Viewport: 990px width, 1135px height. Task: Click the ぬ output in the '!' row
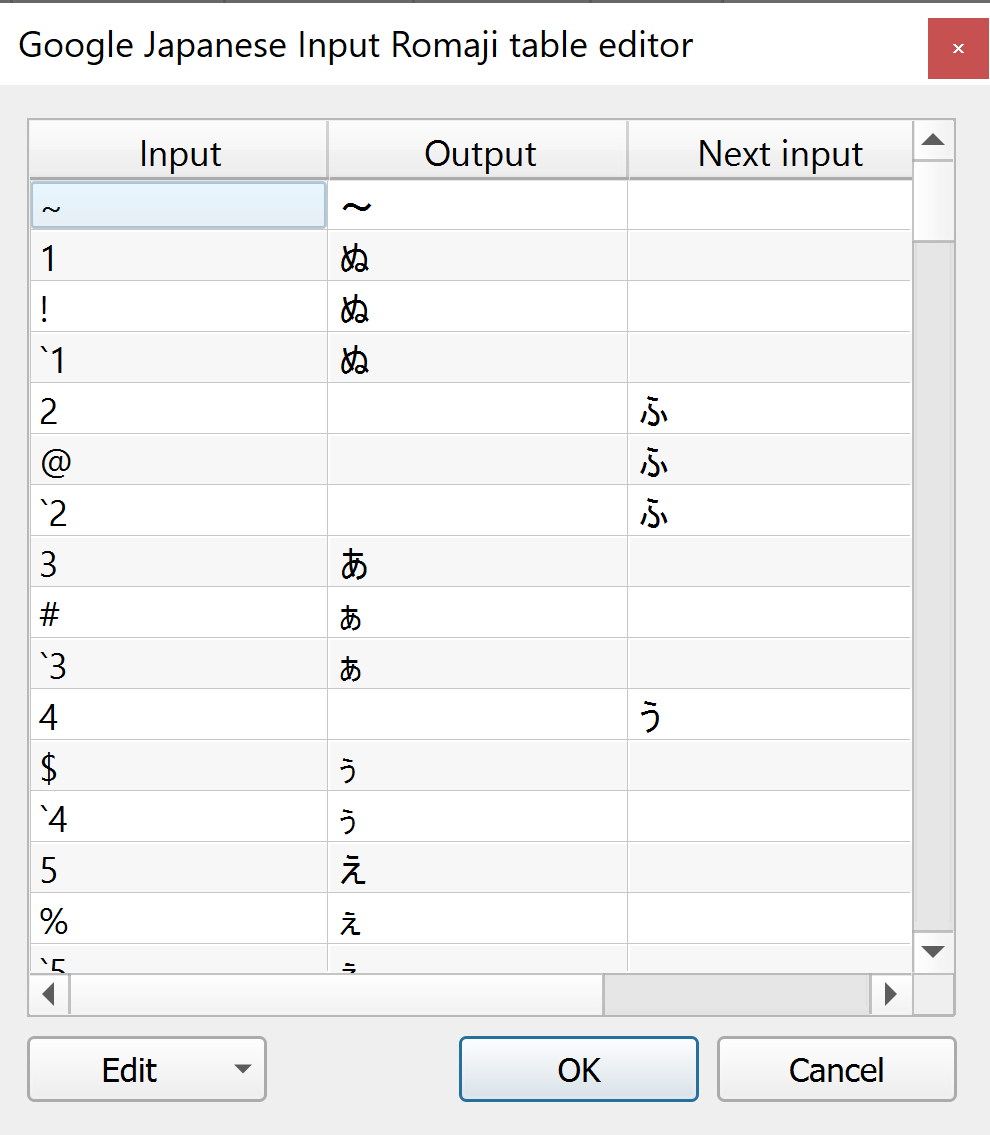point(478,307)
